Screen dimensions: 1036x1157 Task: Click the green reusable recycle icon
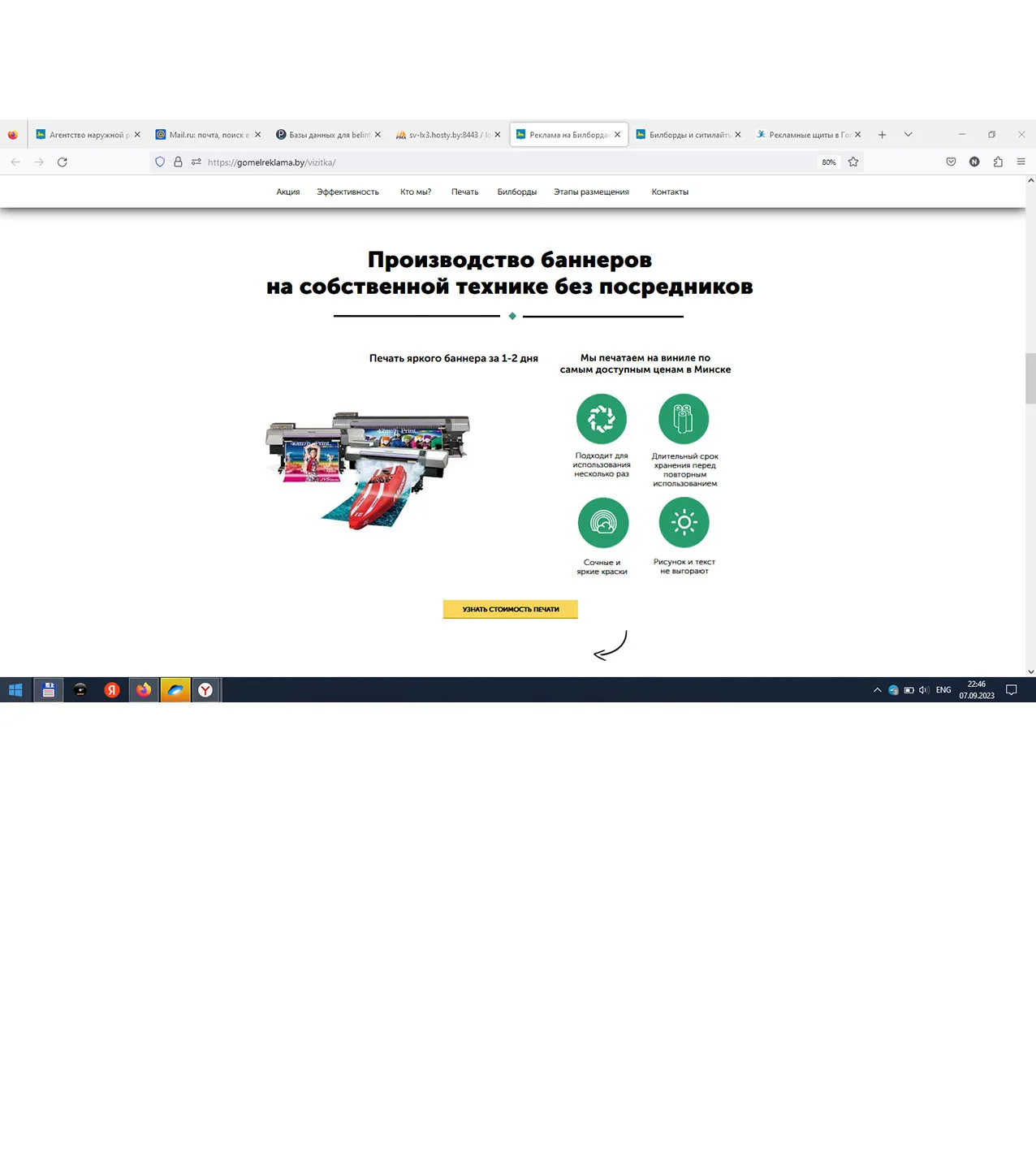pyautogui.click(x=602, y=419)
